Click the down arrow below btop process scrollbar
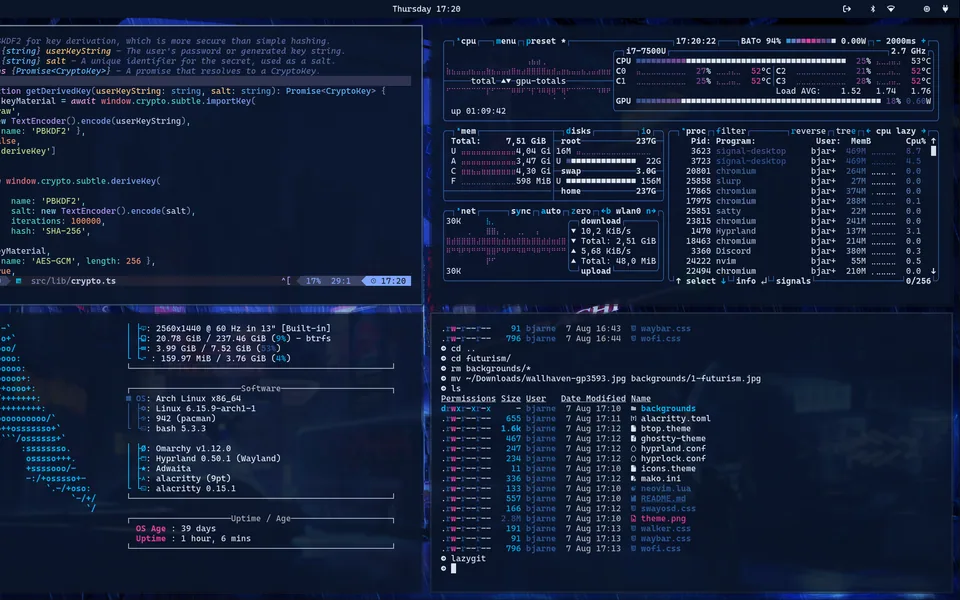The height and width of the screenshot is (600, 960). pyautogui.click(x=933, y=271)
